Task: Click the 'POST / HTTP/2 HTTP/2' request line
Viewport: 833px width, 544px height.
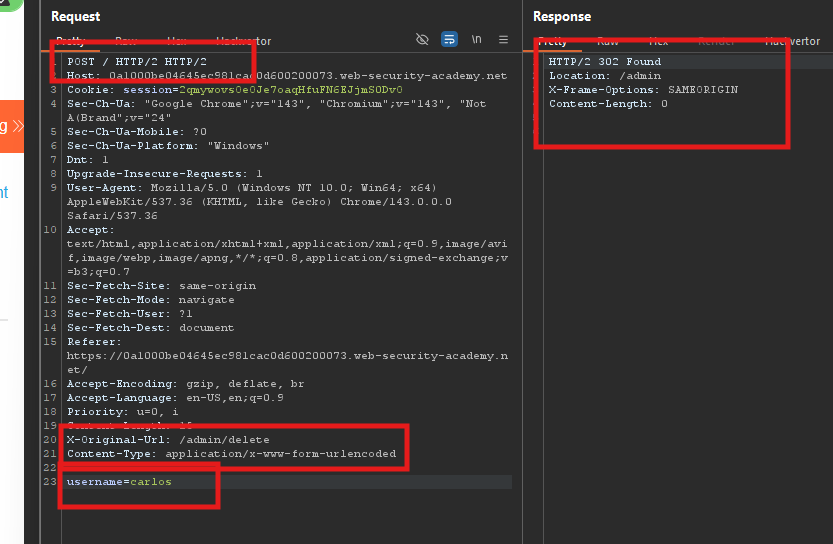Action: coord(137,62)
